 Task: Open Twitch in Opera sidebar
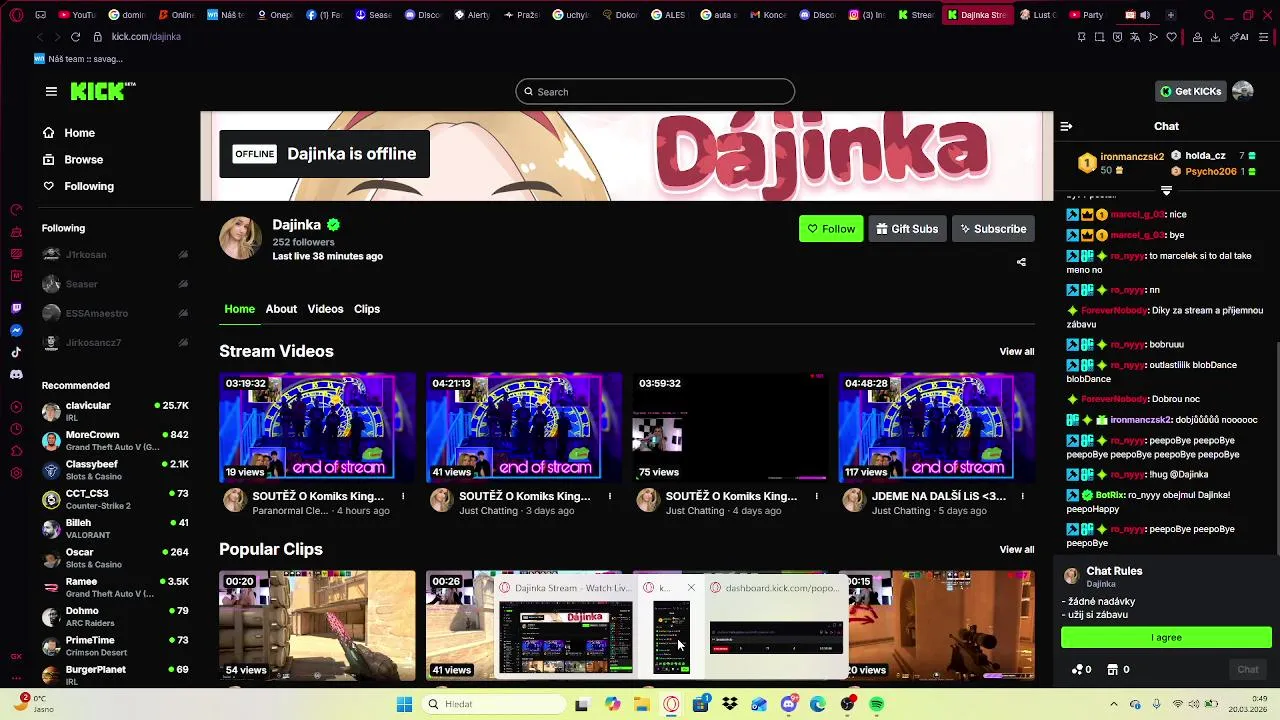[16, 309]
